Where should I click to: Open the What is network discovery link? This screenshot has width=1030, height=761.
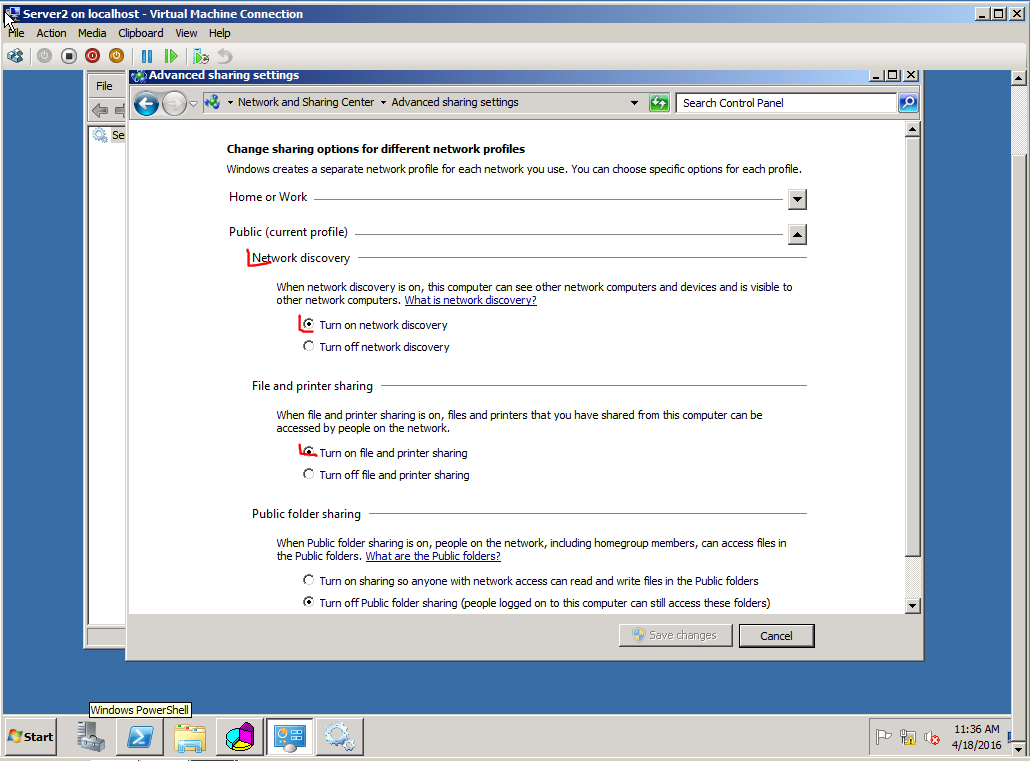pyautogui.click(x=470, y=300)
